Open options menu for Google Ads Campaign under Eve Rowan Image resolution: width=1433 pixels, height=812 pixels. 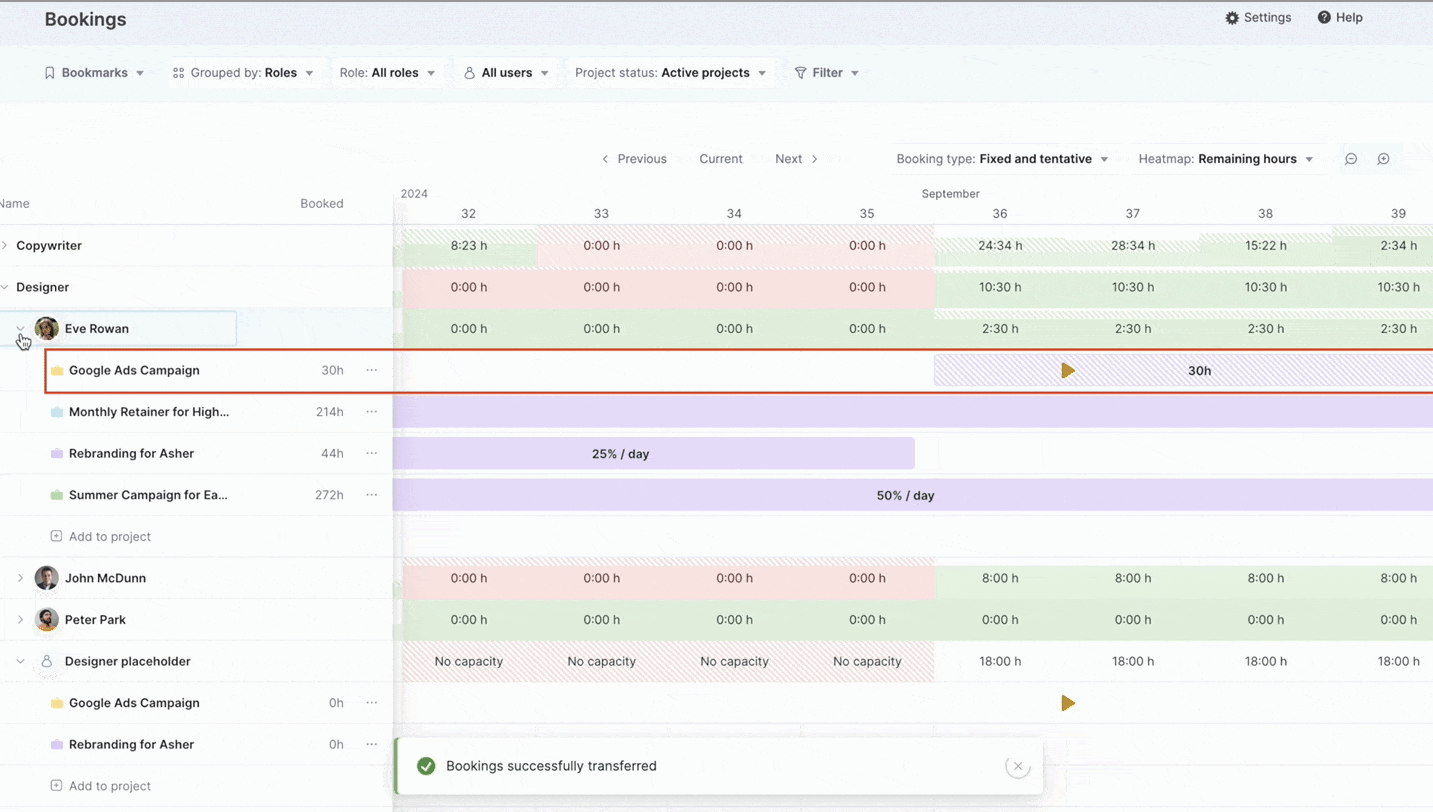point(372,370)
